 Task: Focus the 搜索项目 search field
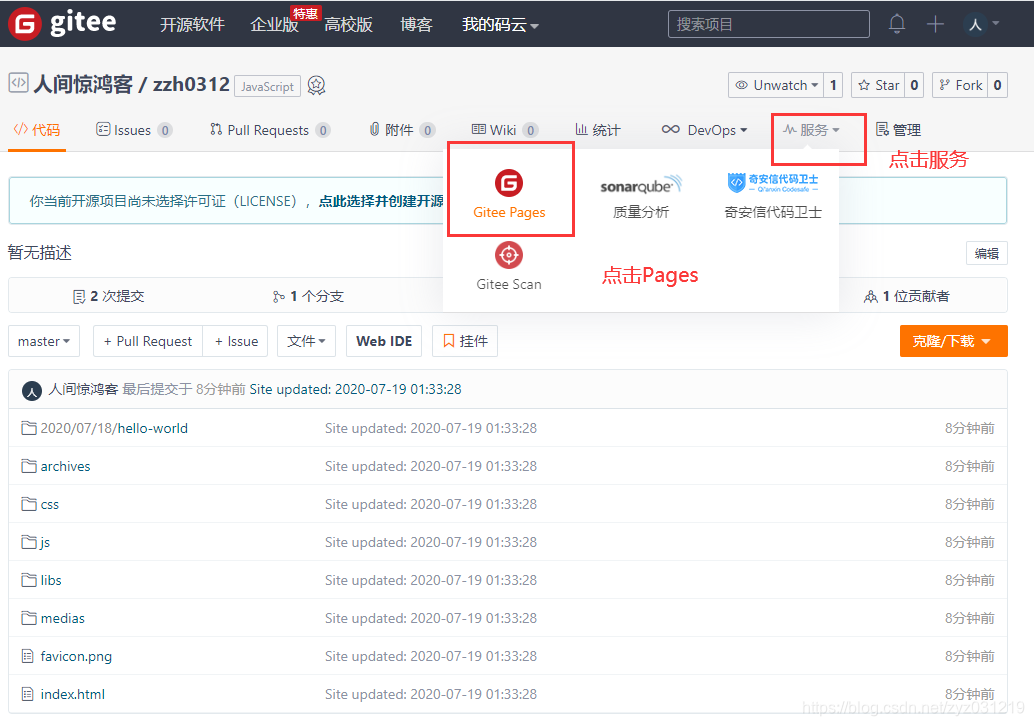pyautogui.click(x=768, y=24)
